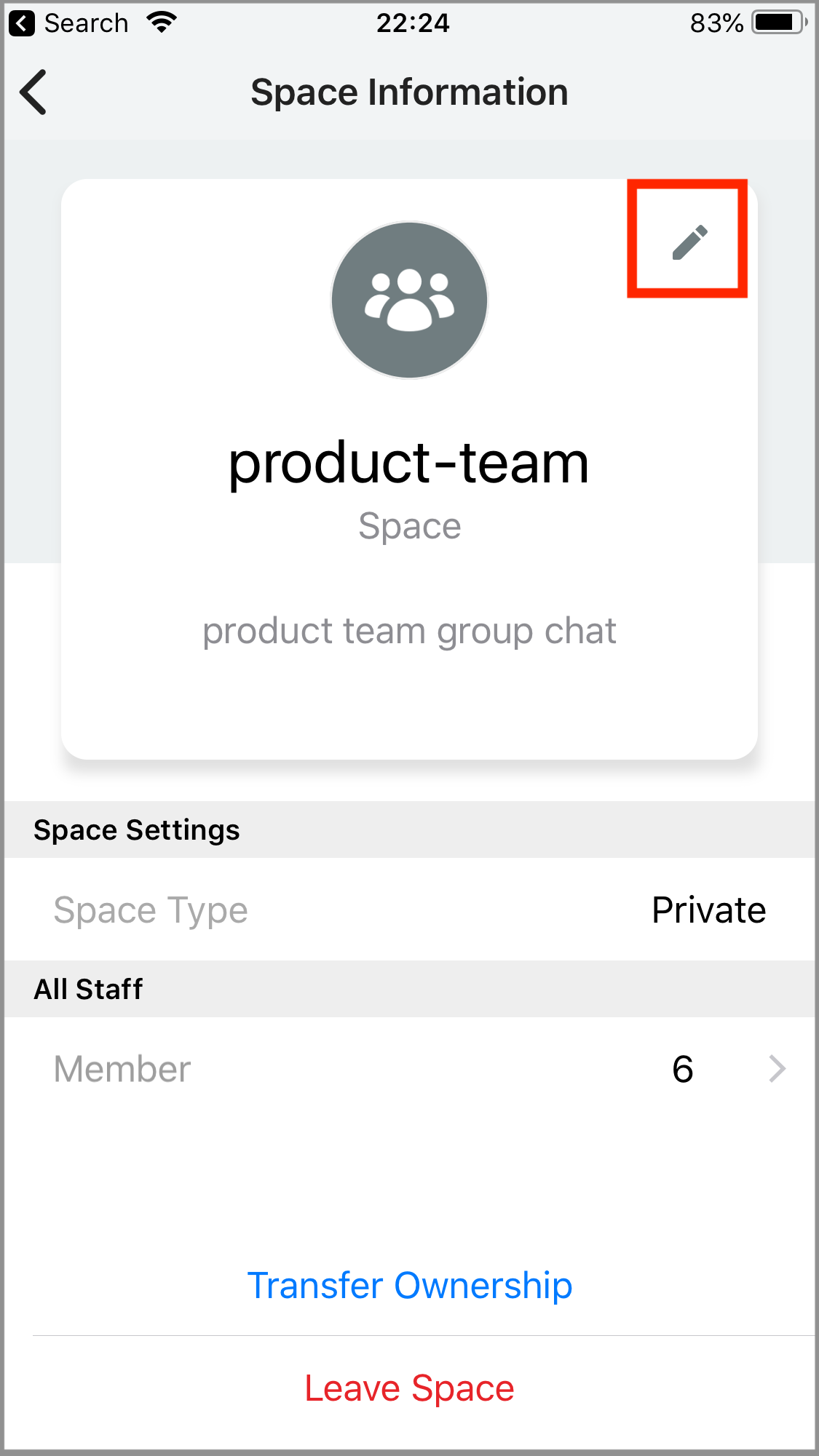Screen dimensions: 819x1456
Task: Expand the Member list chevron
Action: pyautogui.click(x=778, y=1069)
